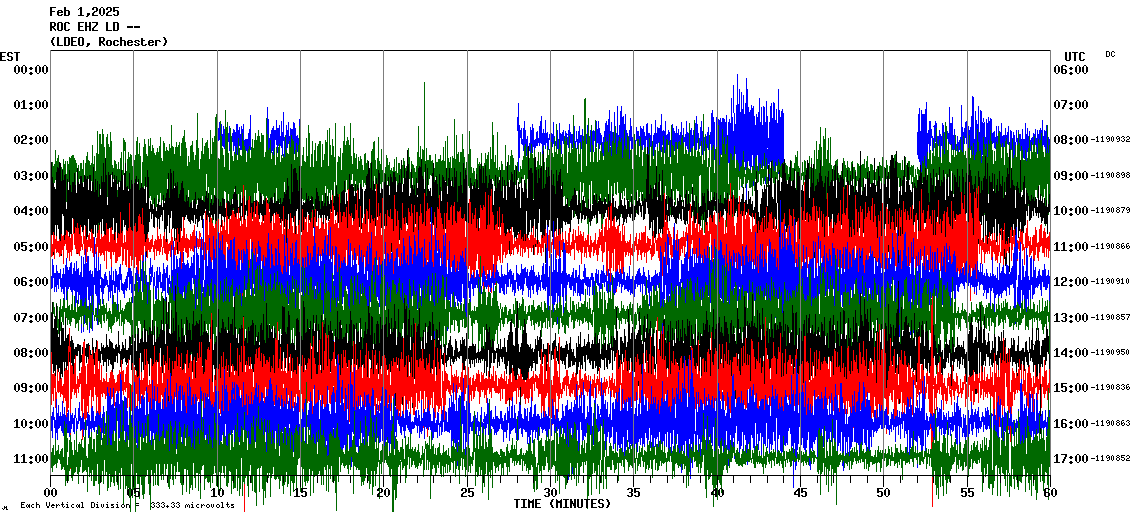Click the 06:00 UTC row label
The width and height of the screenshot is (1130, 519).
click(x=1070, y=69)
